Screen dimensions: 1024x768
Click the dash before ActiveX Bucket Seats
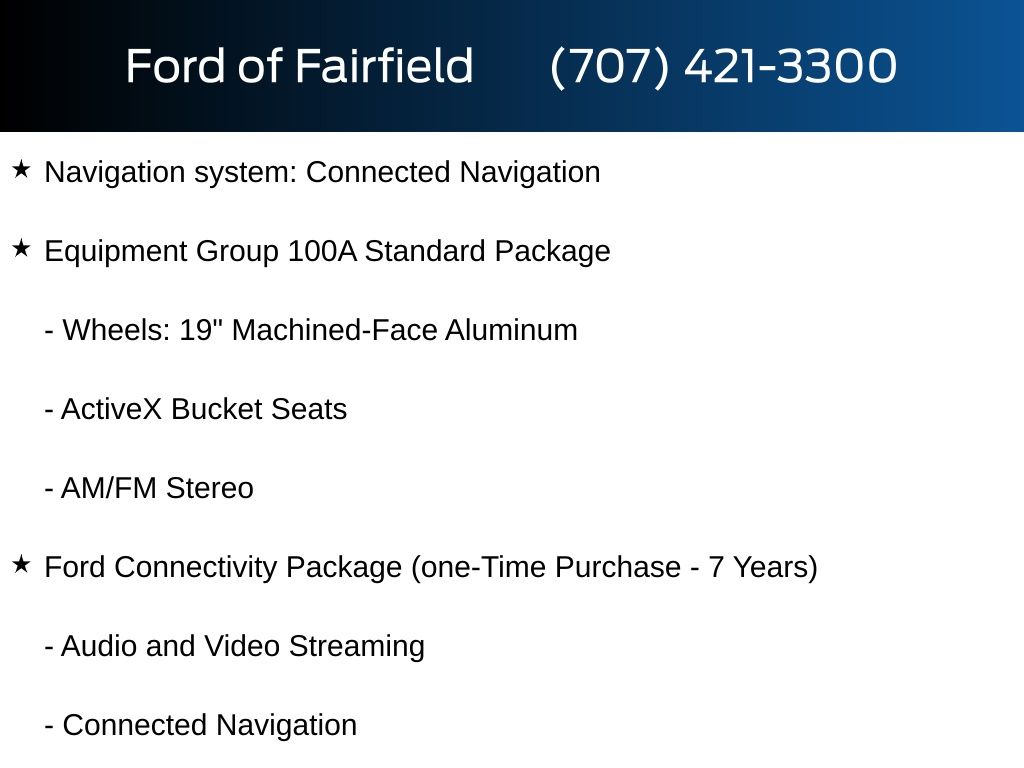[x=49, y=410]
